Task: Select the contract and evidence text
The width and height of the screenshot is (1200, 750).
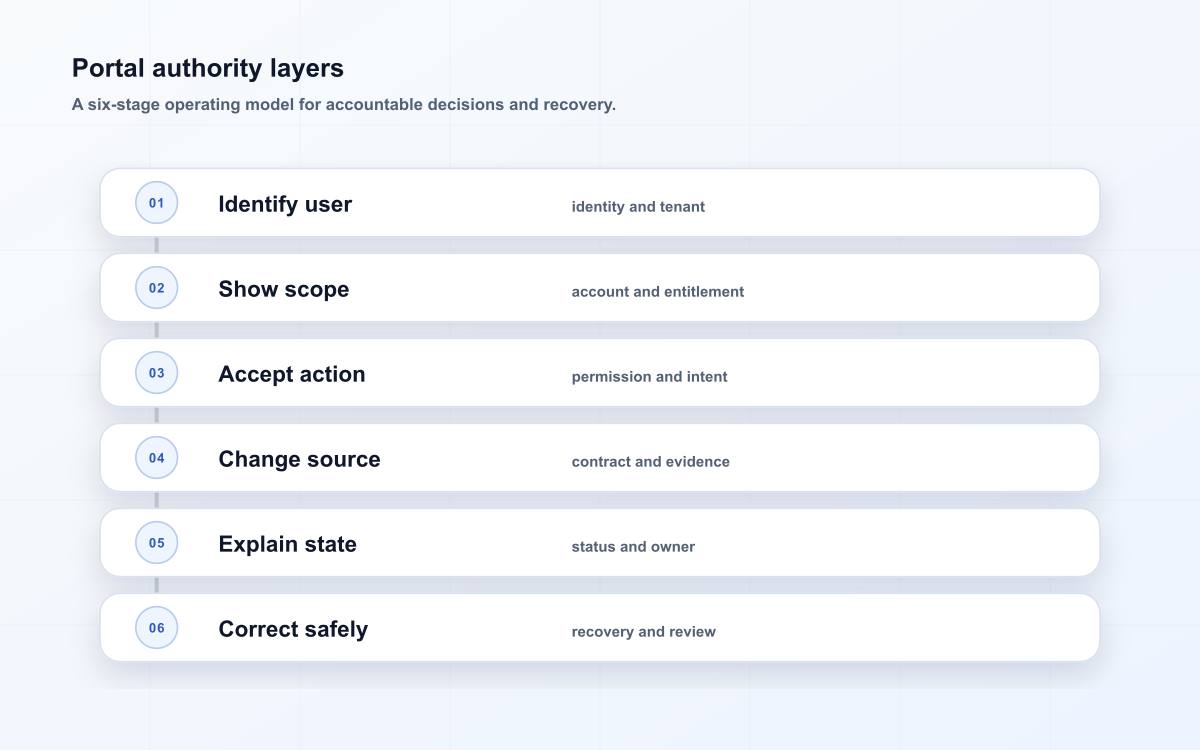Action: (x=650, y=462)
